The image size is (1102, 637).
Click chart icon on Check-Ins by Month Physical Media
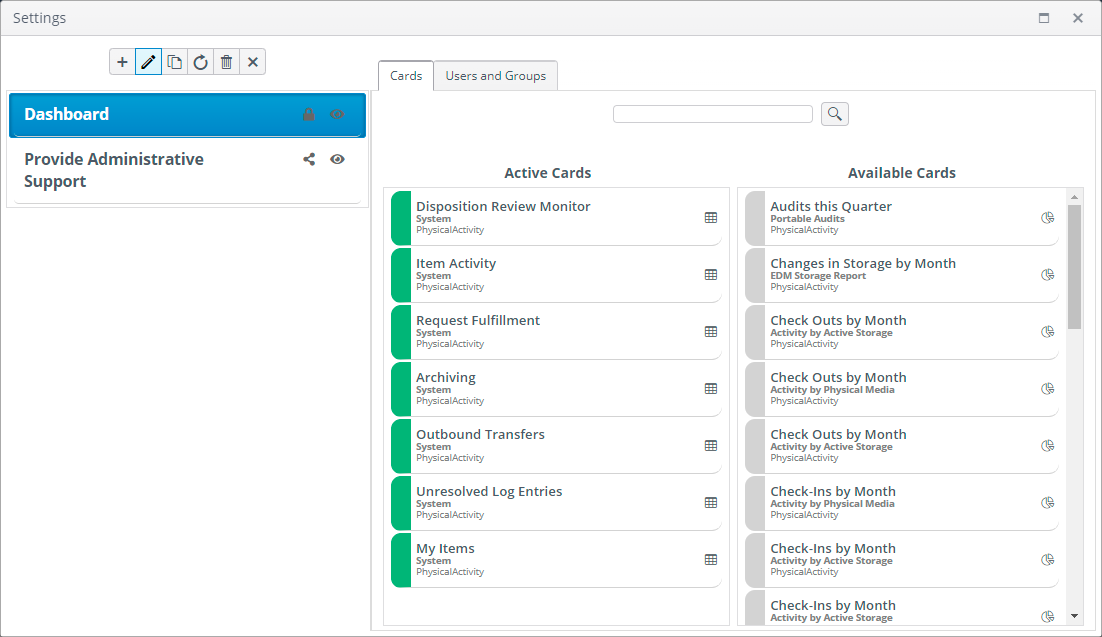click(x=1048, y=503)
